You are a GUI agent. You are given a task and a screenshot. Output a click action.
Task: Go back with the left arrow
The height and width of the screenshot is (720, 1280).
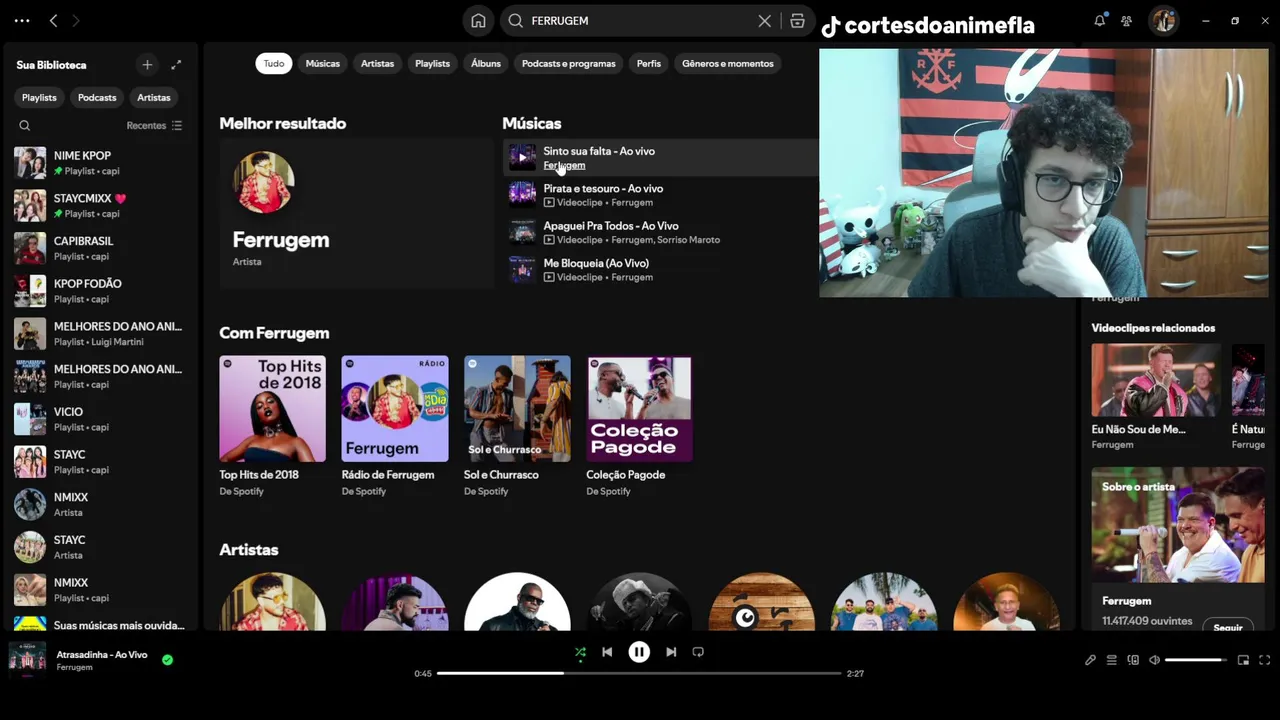(x=53, y=20)
